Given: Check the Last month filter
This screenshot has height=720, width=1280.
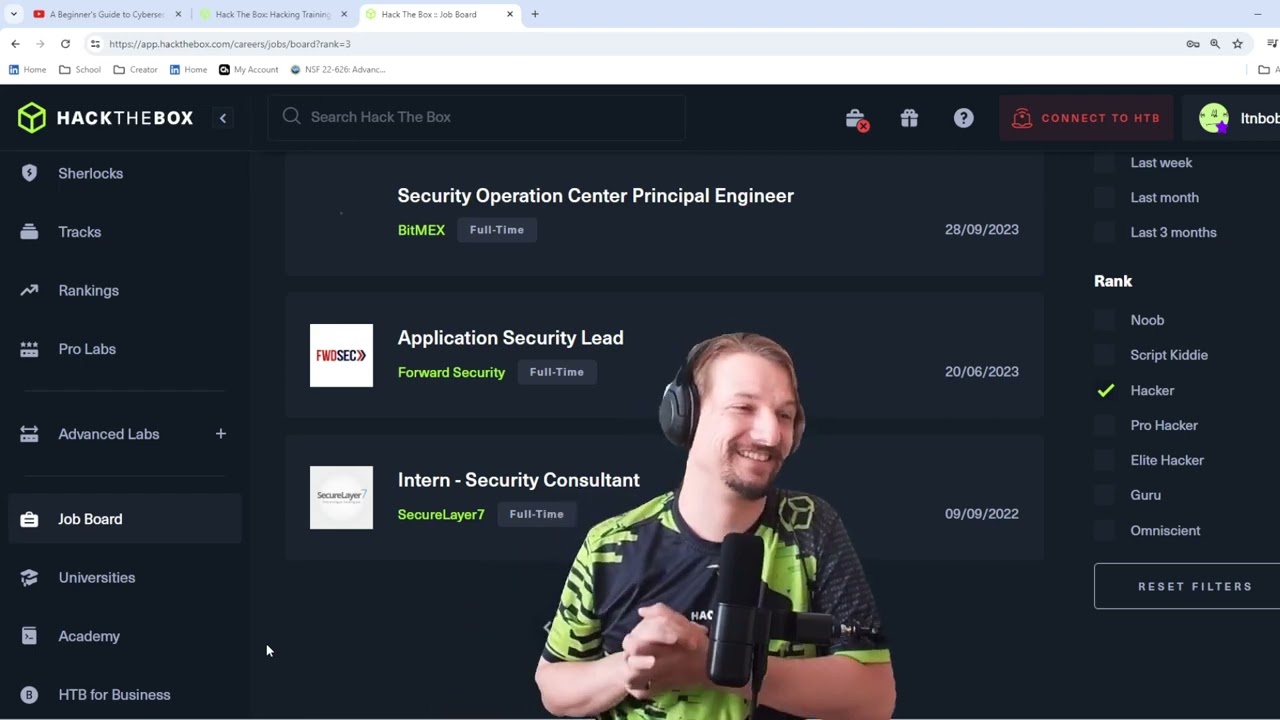Looking at the screenshot, I should (1104, 198).
